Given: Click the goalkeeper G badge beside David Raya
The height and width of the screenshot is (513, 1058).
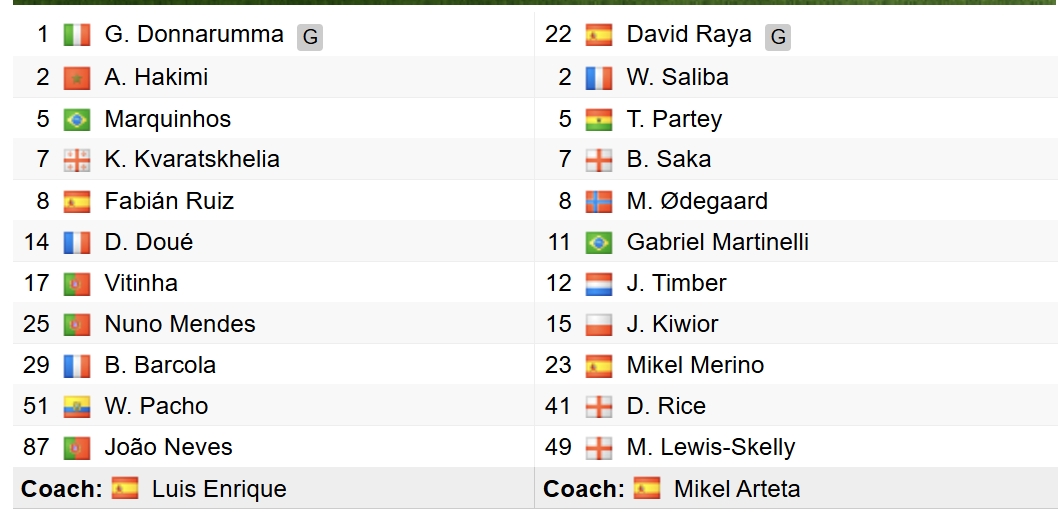Looking at the screenshot, I should pos(778,37).
